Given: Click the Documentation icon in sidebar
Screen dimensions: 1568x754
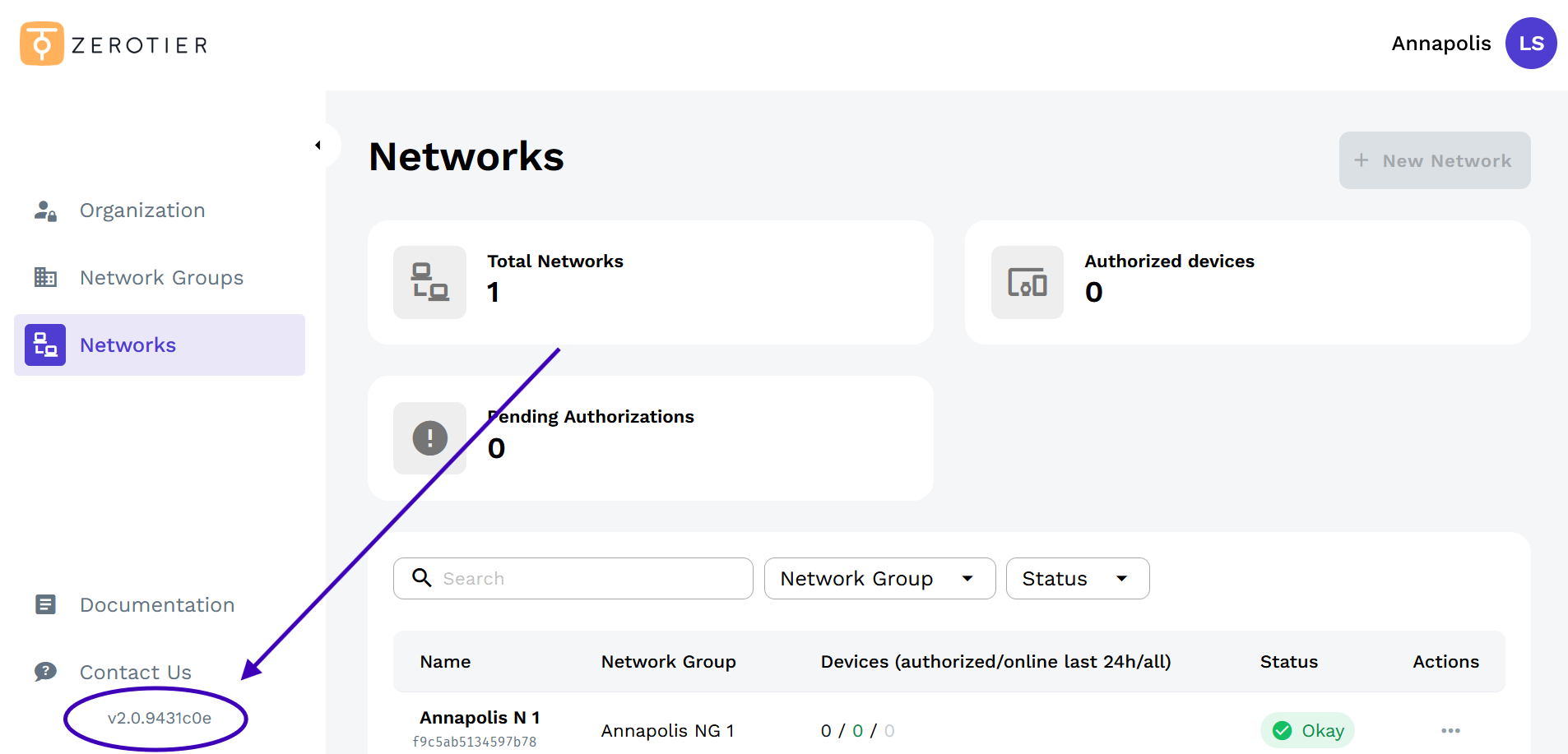Looking at the screenshot, I should coord(45,605).
